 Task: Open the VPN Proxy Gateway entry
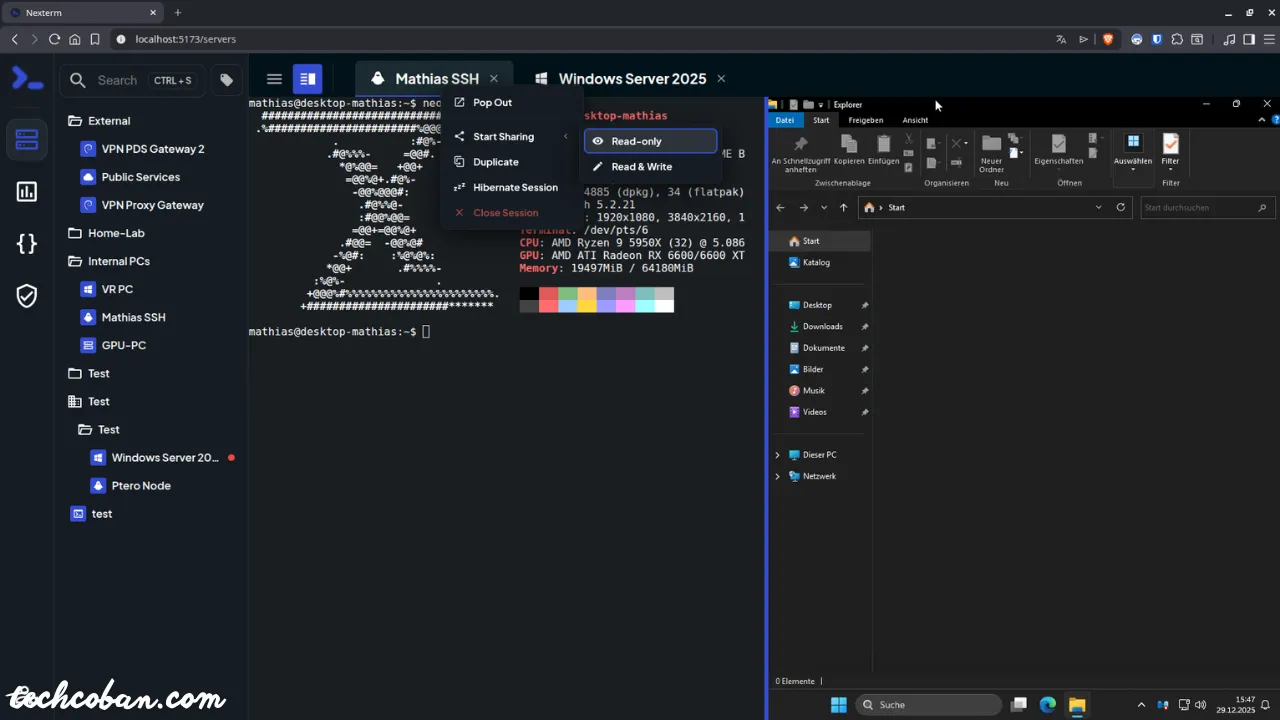[x=142, y=205]
